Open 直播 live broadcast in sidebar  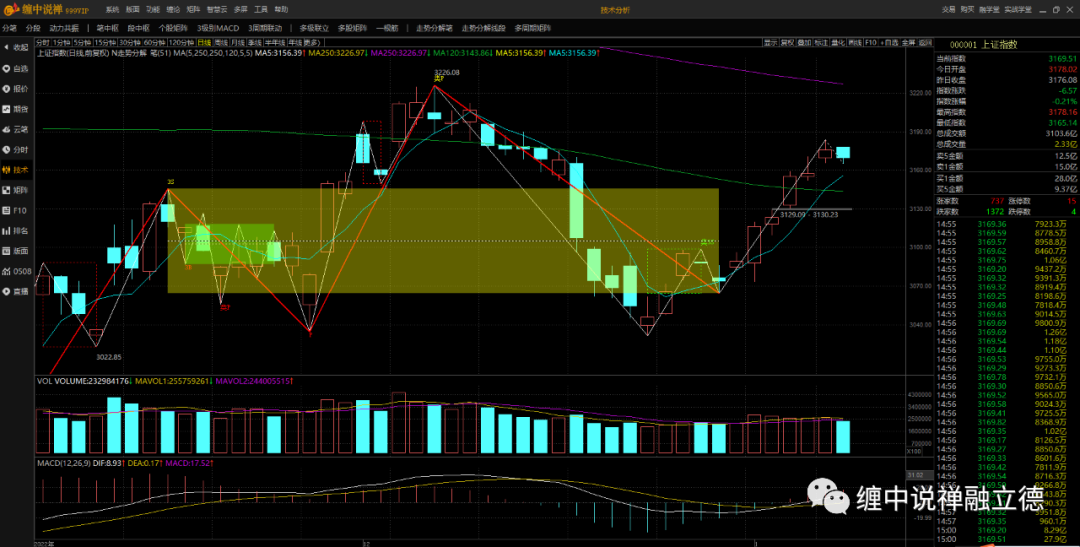pos(17,291)
